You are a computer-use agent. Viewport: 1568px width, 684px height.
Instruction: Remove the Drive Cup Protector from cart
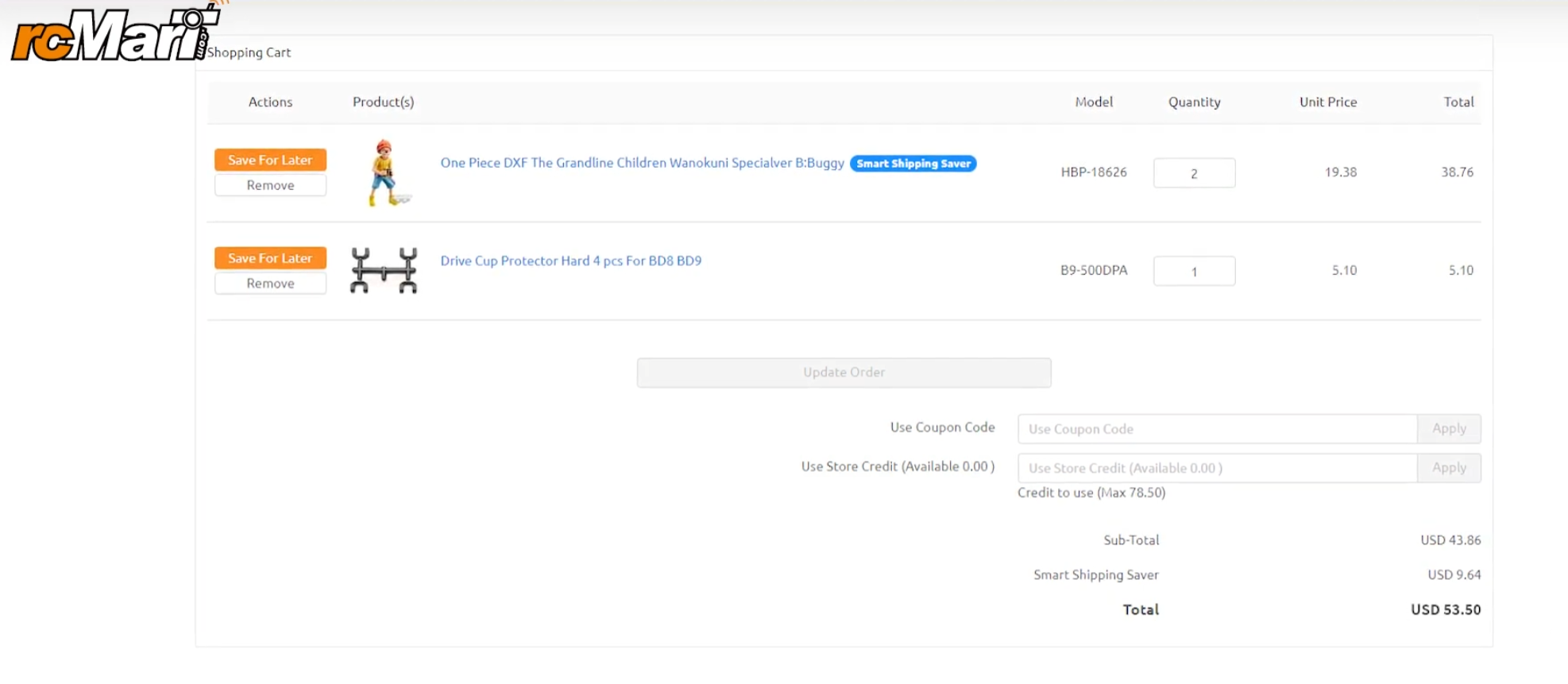point(270,284)
